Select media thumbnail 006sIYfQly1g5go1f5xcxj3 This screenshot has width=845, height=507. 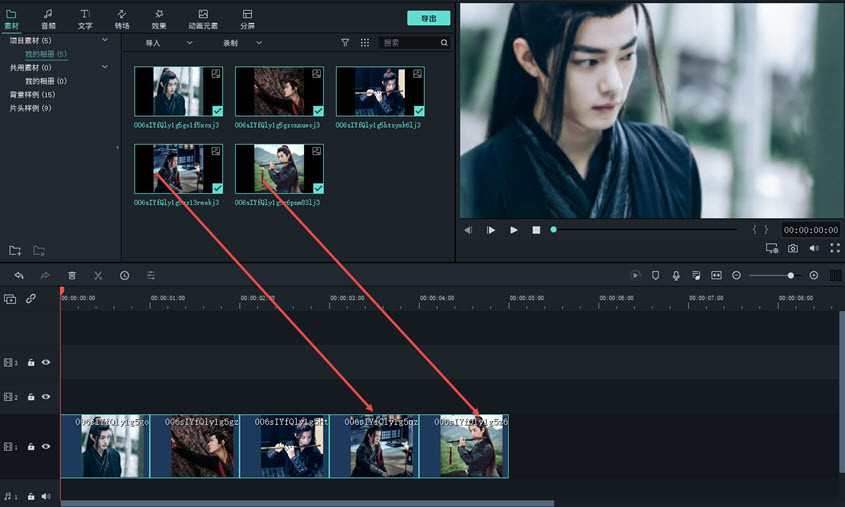178,91
